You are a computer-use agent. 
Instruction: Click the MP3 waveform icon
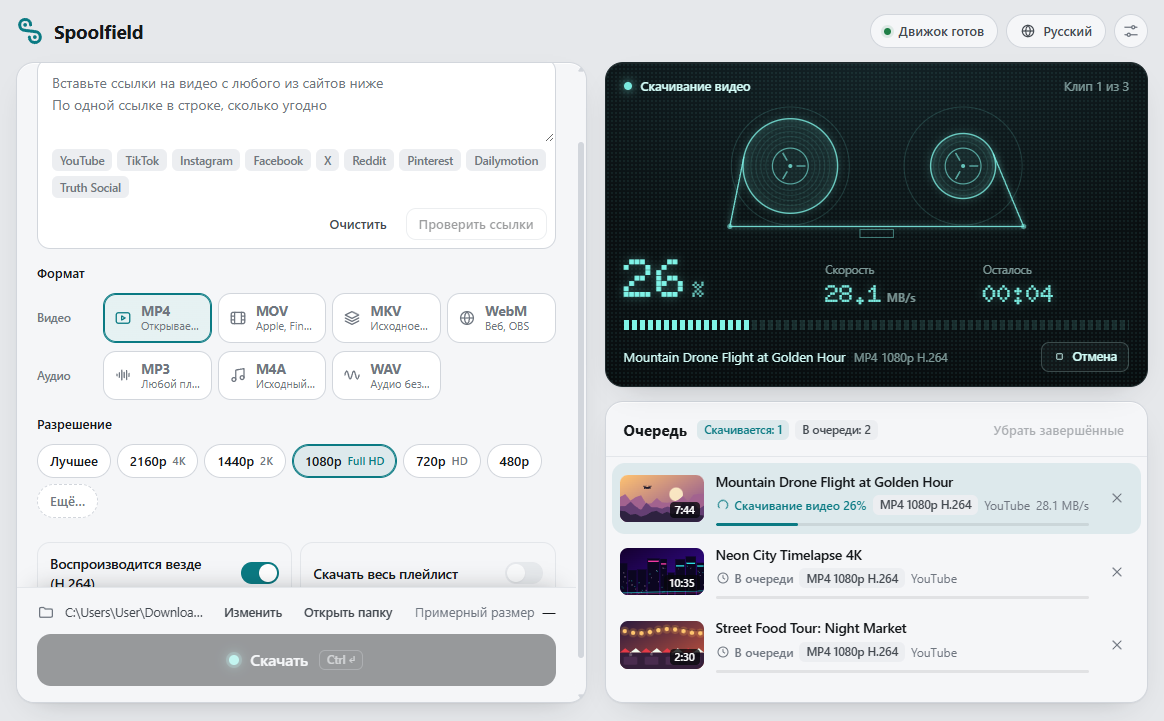click(x=123, y=376)
